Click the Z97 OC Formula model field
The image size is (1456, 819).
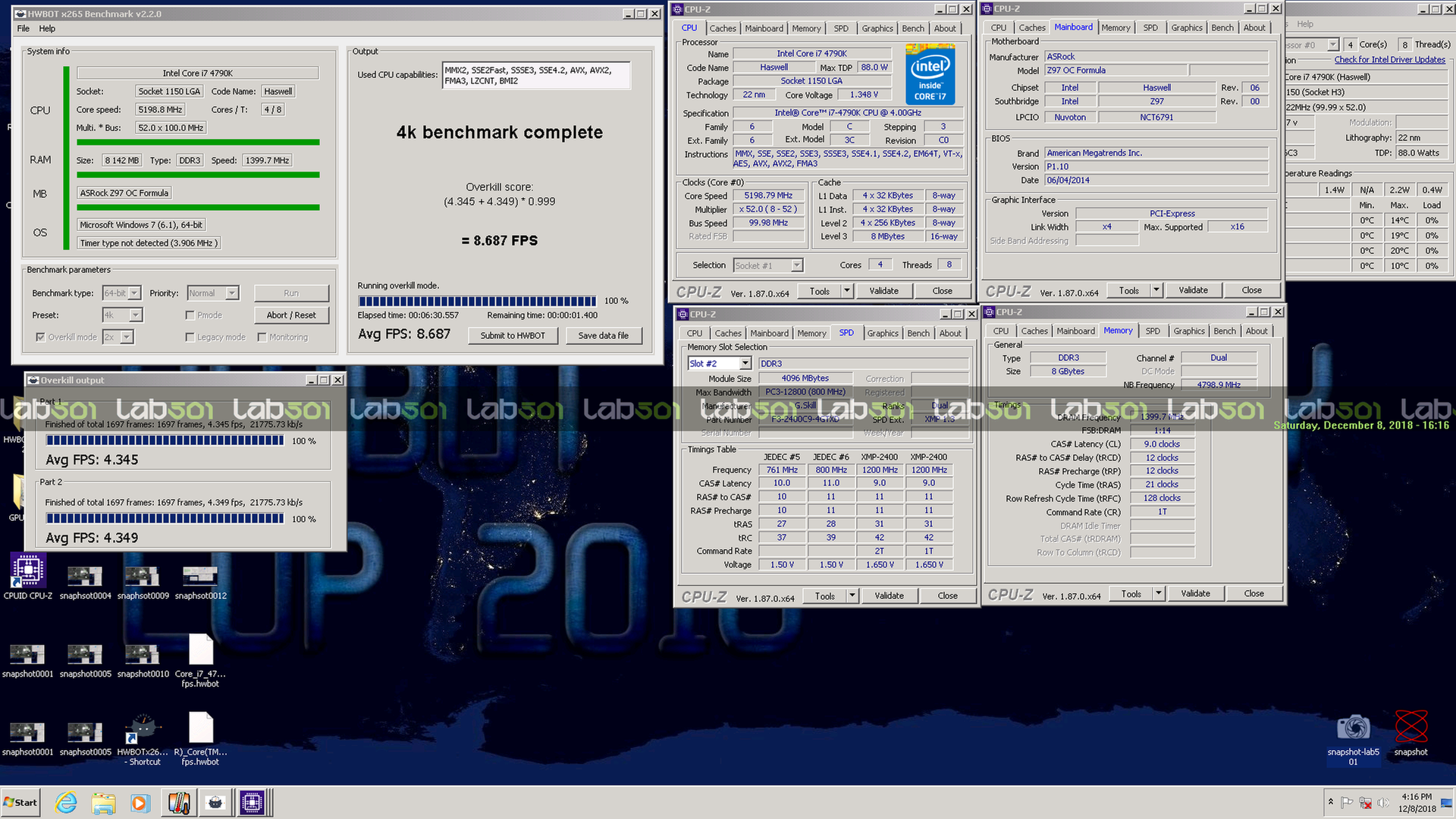coord(1116,71)
